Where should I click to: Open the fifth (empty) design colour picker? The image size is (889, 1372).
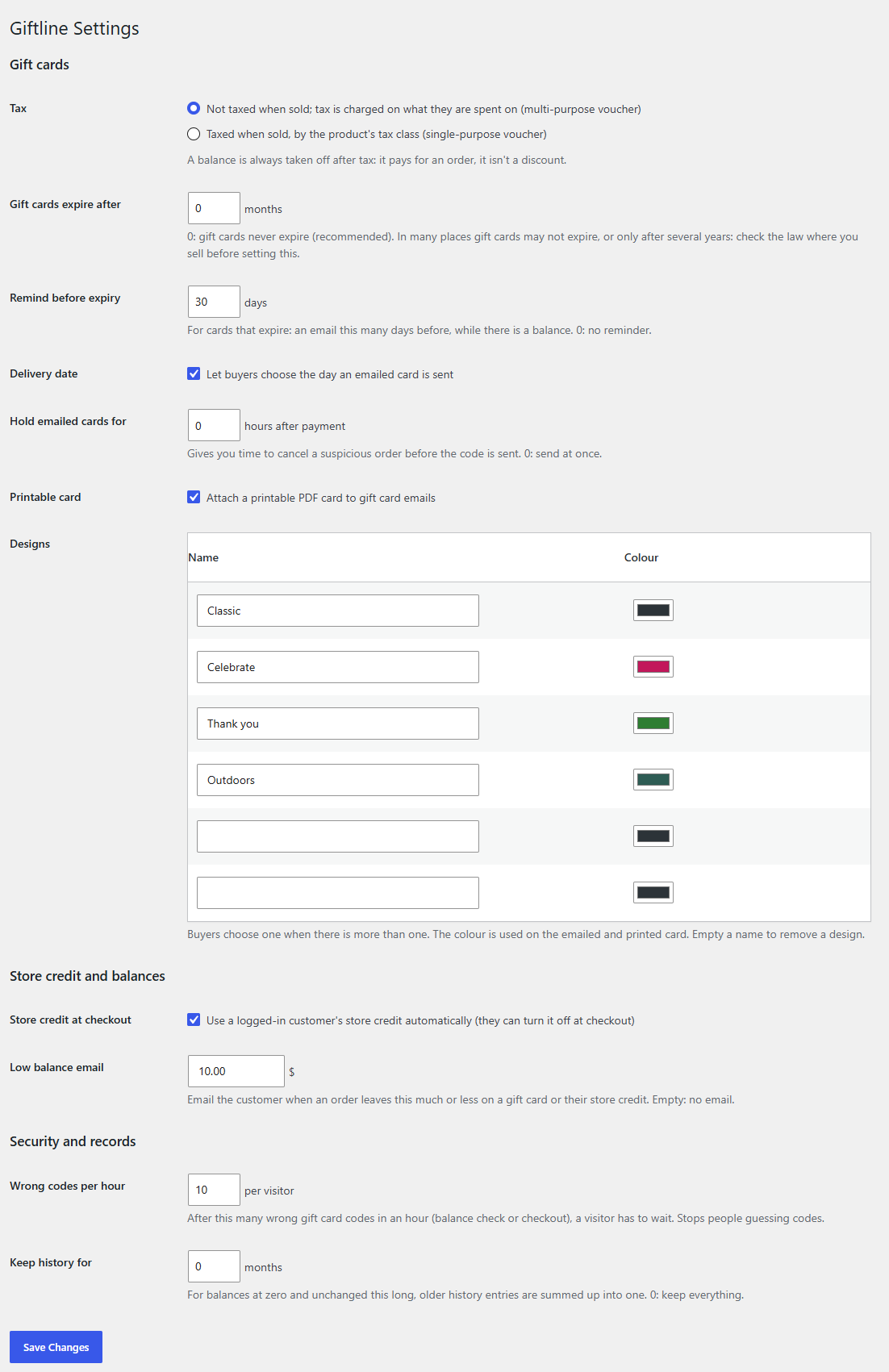tap(653, 836)
